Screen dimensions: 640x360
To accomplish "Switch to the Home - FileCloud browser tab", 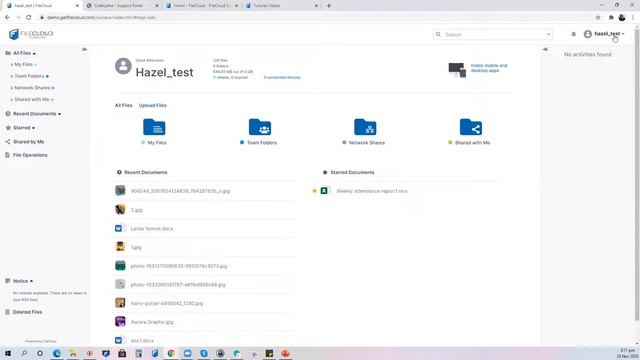I will pos(202,6).
